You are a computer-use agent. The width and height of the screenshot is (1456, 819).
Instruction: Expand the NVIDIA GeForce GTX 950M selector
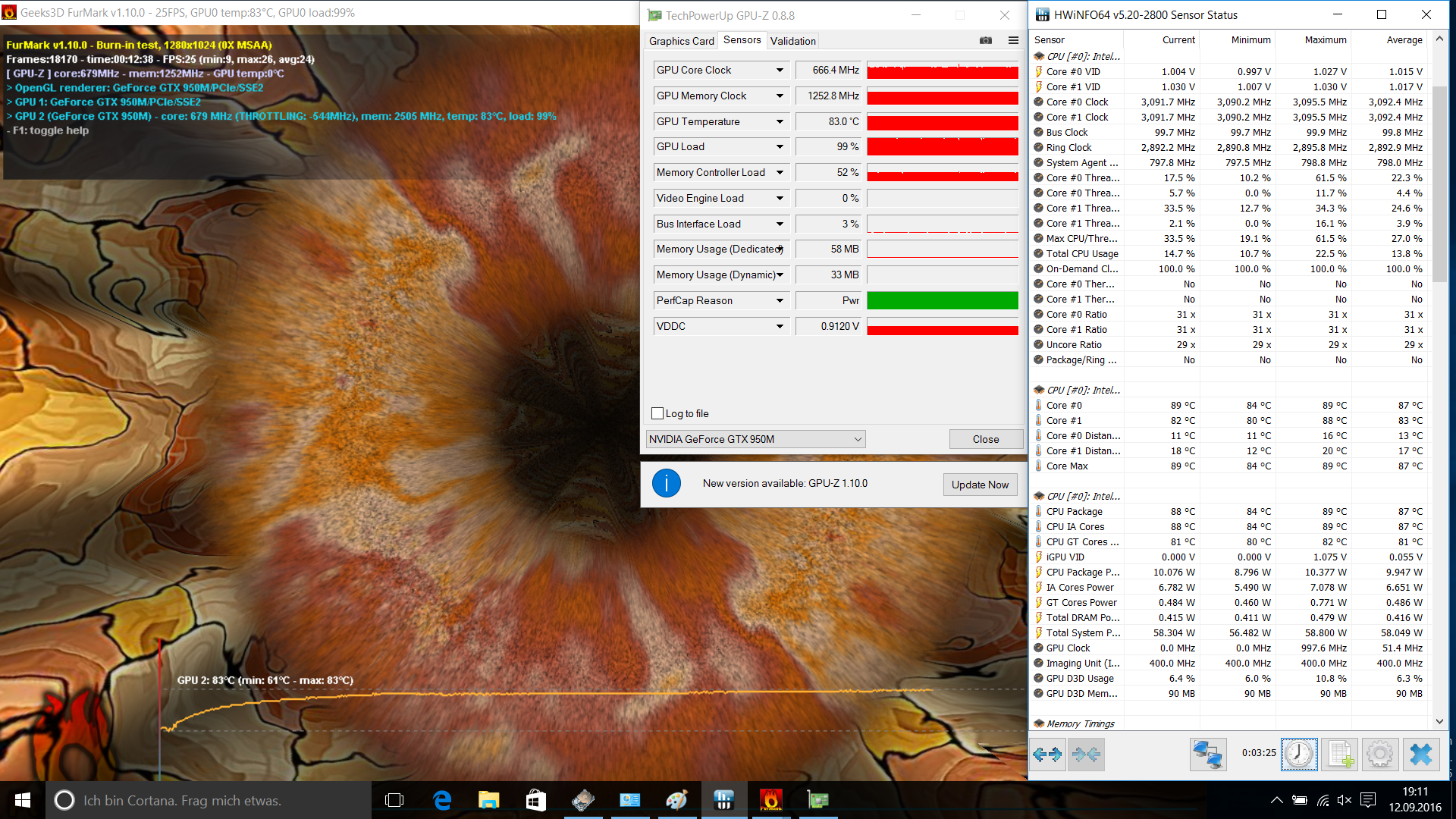(858, 439)
